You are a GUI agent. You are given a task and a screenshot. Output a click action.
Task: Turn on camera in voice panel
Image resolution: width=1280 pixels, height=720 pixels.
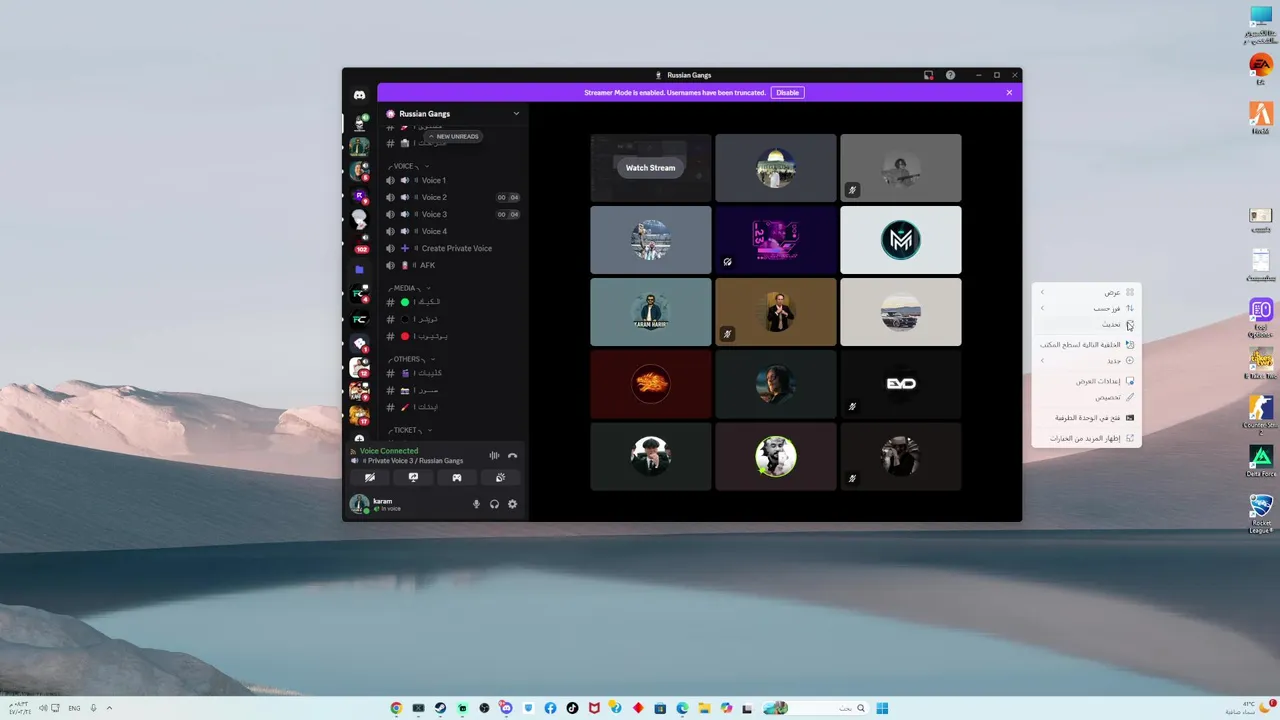coord(370,478)
